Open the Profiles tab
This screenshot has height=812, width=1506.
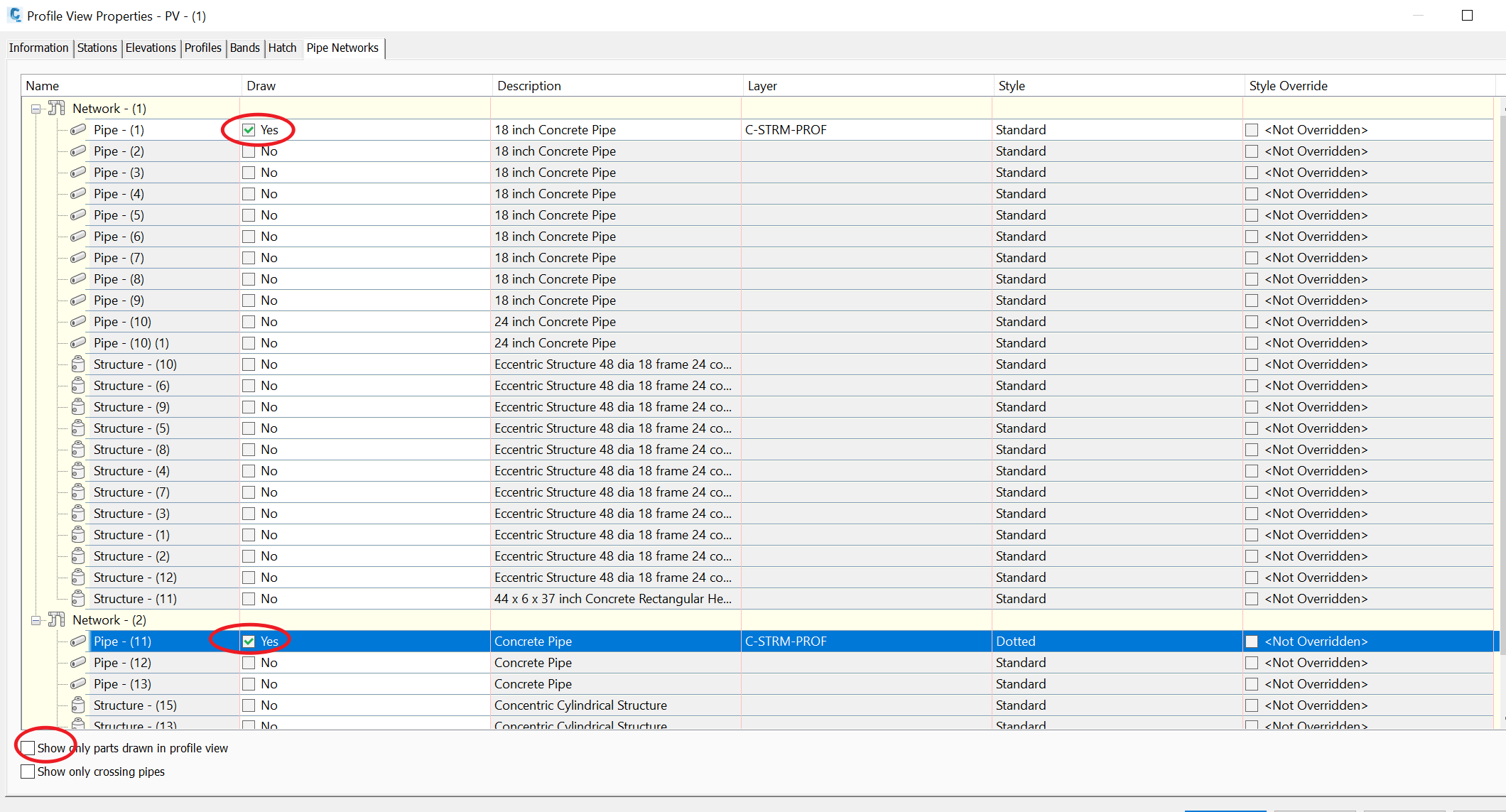point(203,48)
